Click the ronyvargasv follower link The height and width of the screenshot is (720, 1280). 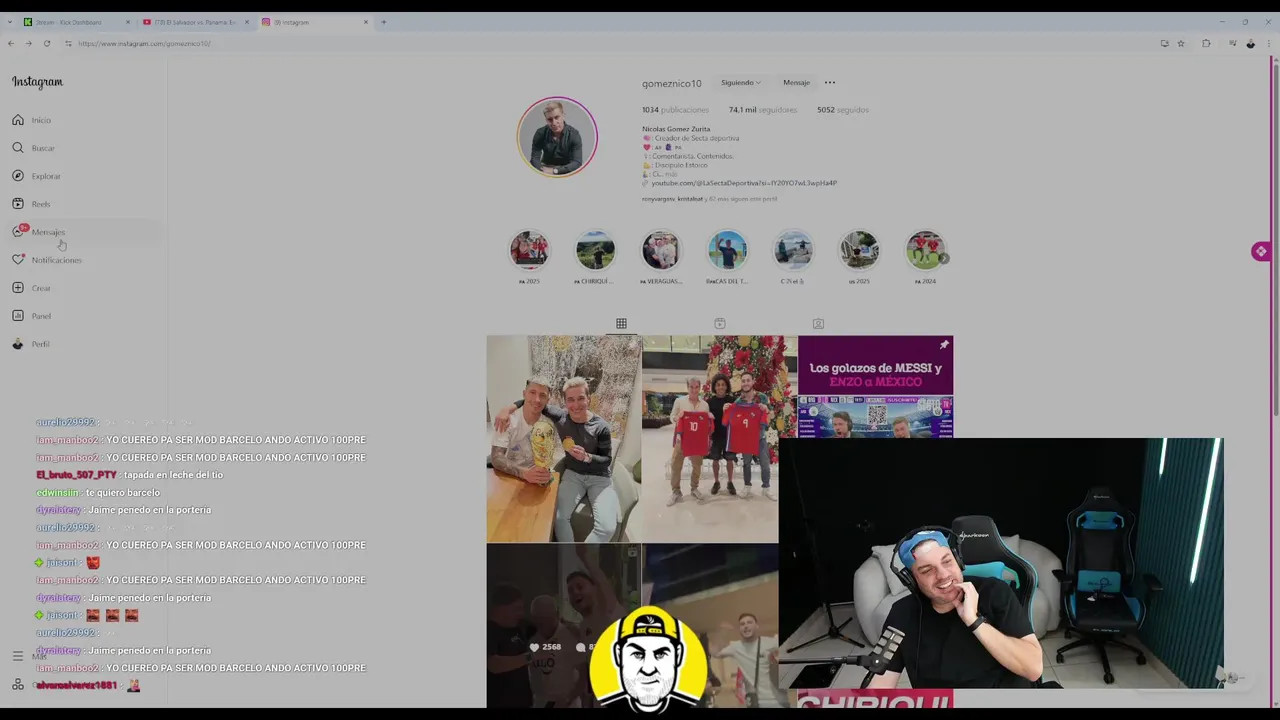click(658, 199)
